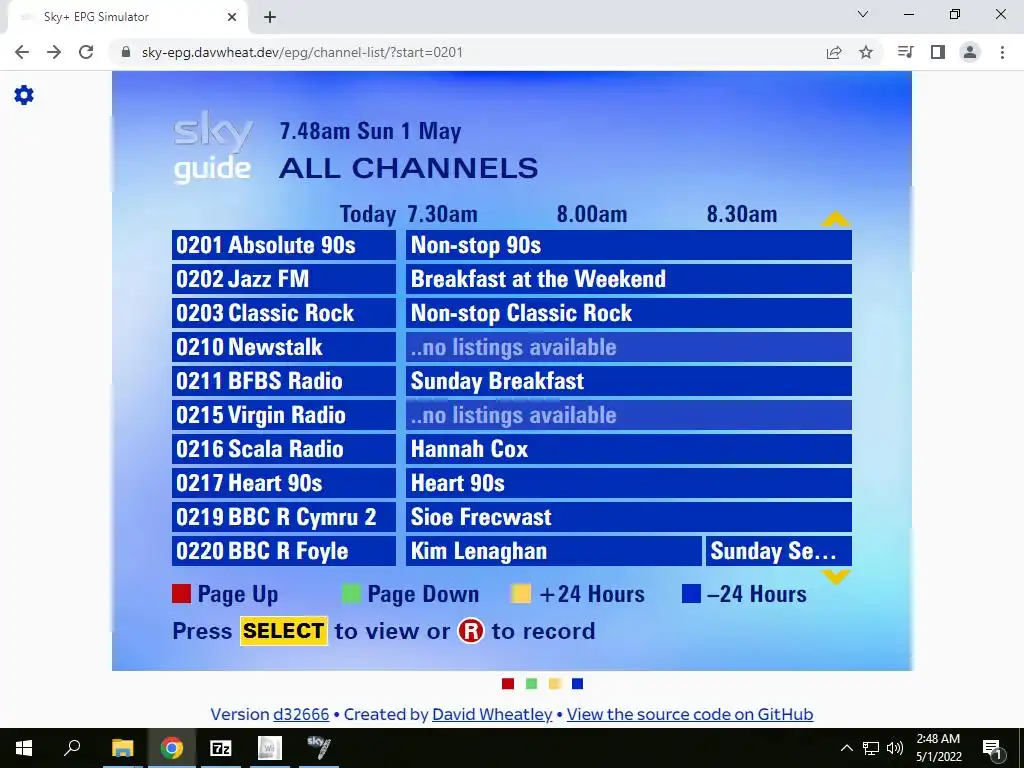Open View the source code on GitHub
The width and height of the screenshot is (1024, 768).
click(x=690, y=714)
